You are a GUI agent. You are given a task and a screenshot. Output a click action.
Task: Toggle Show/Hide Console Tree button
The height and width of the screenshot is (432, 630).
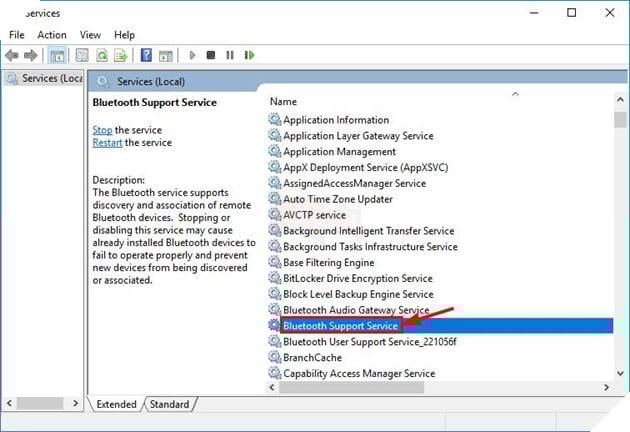(57, 55)
